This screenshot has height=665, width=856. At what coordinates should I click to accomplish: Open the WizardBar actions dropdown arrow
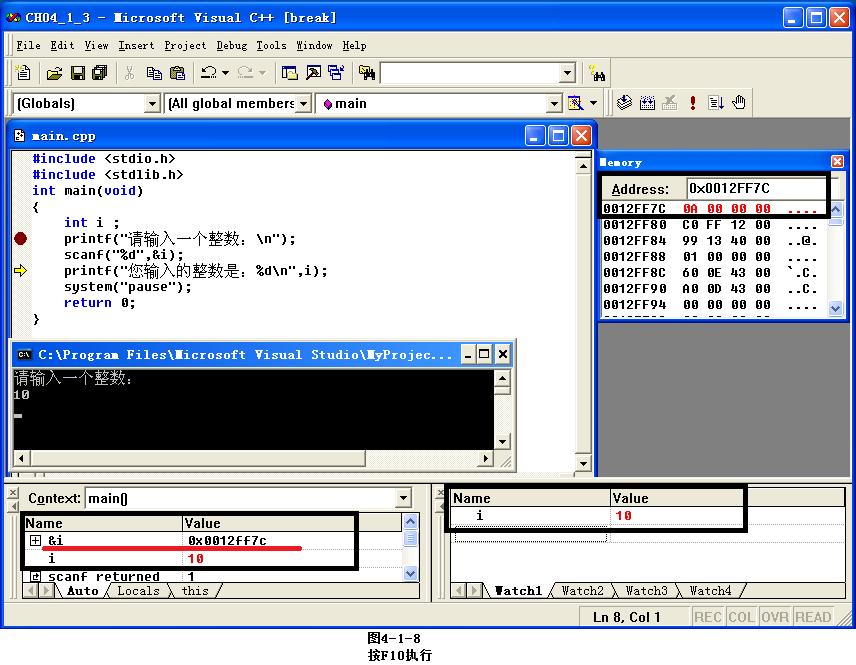pos(593,103)
